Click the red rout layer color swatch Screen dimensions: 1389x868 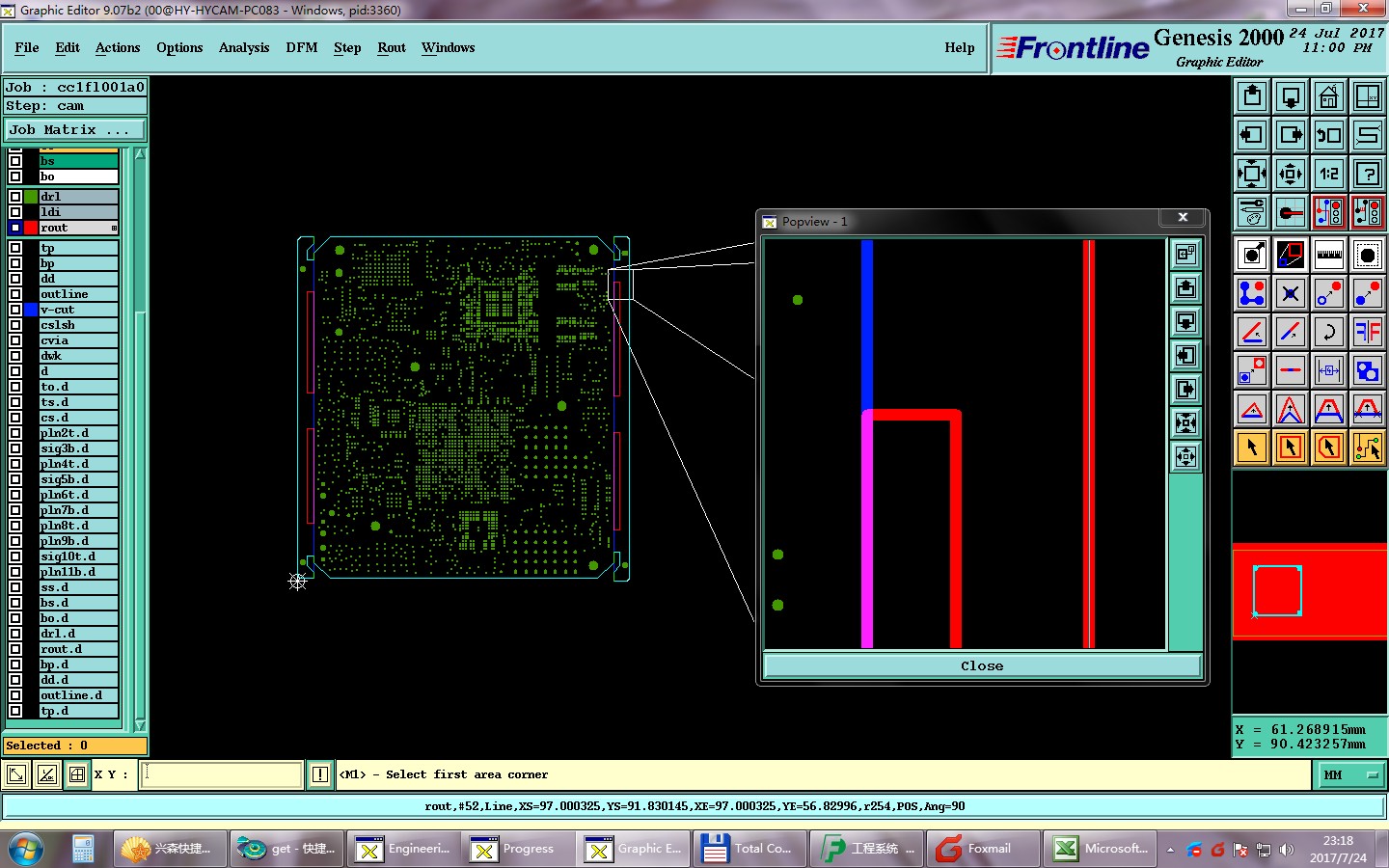tap(31, 228)
